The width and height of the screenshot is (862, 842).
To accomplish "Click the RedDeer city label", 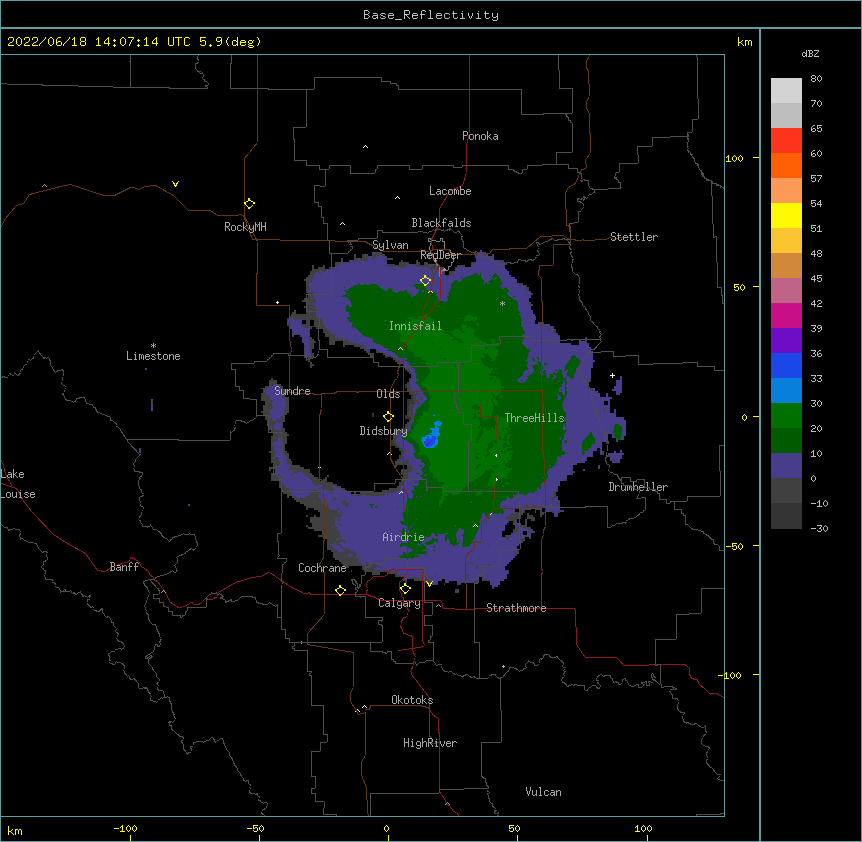I will tap(440, 255).
